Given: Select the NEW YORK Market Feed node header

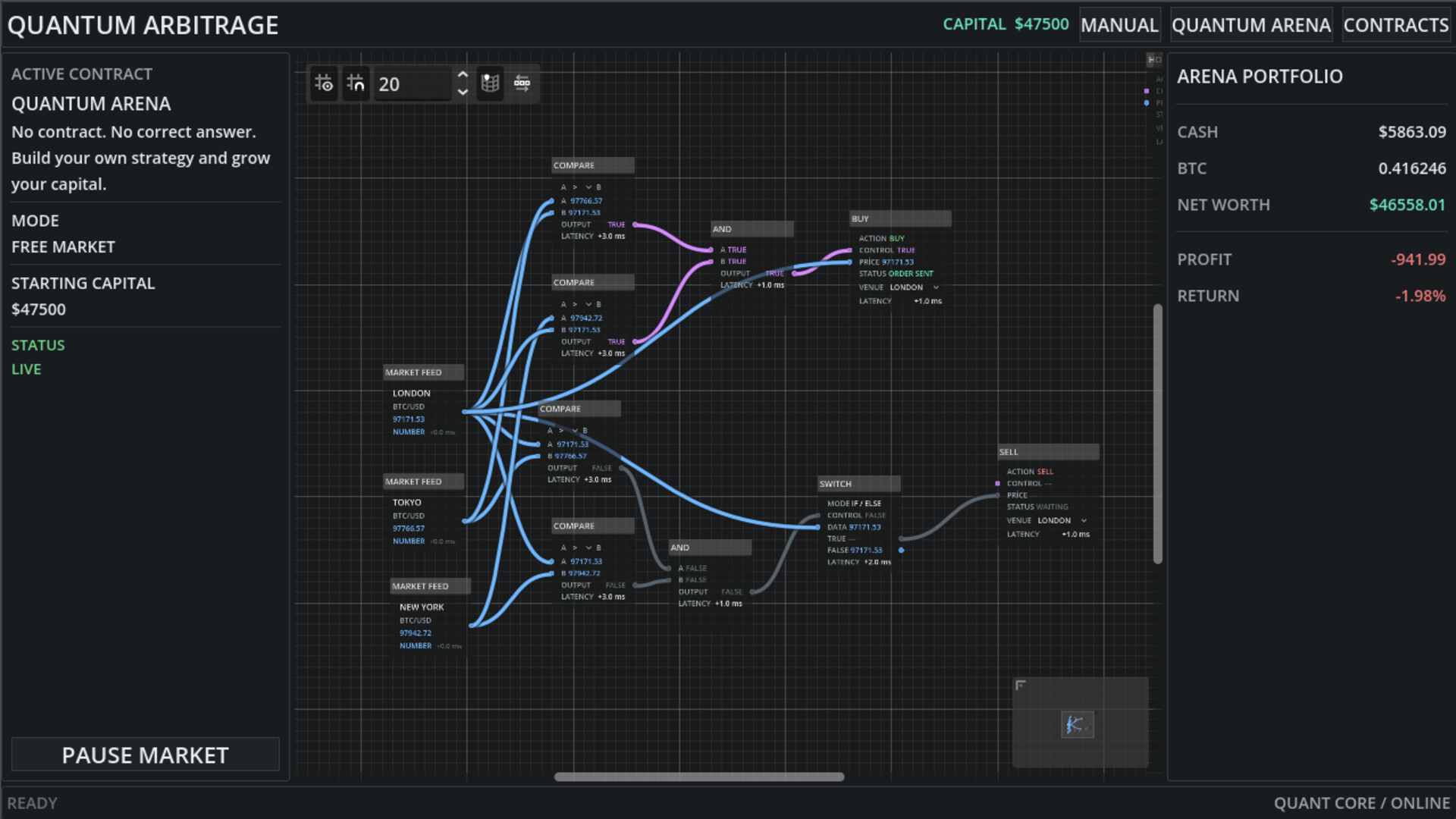Looking at the screenshot, I should (431, 586).
